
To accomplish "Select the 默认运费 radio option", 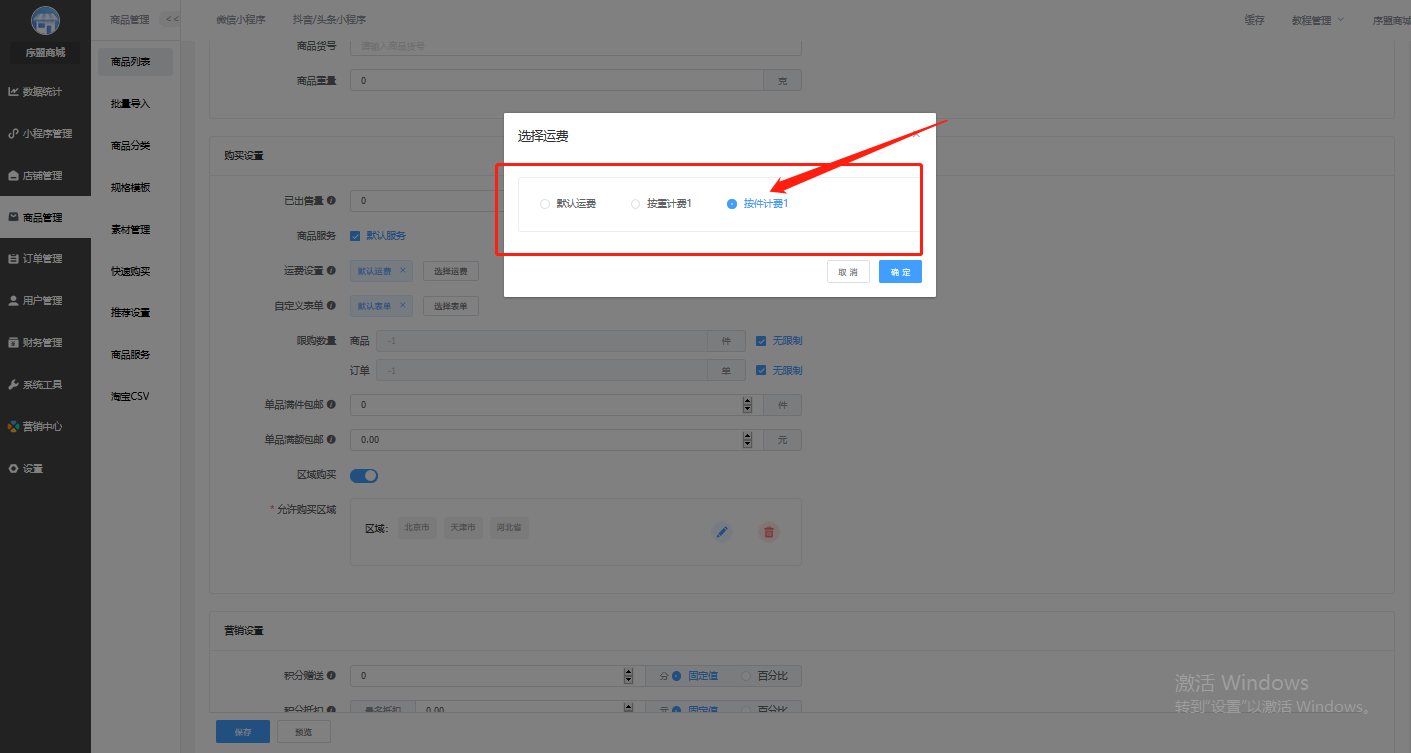I will tap(568, 204).
